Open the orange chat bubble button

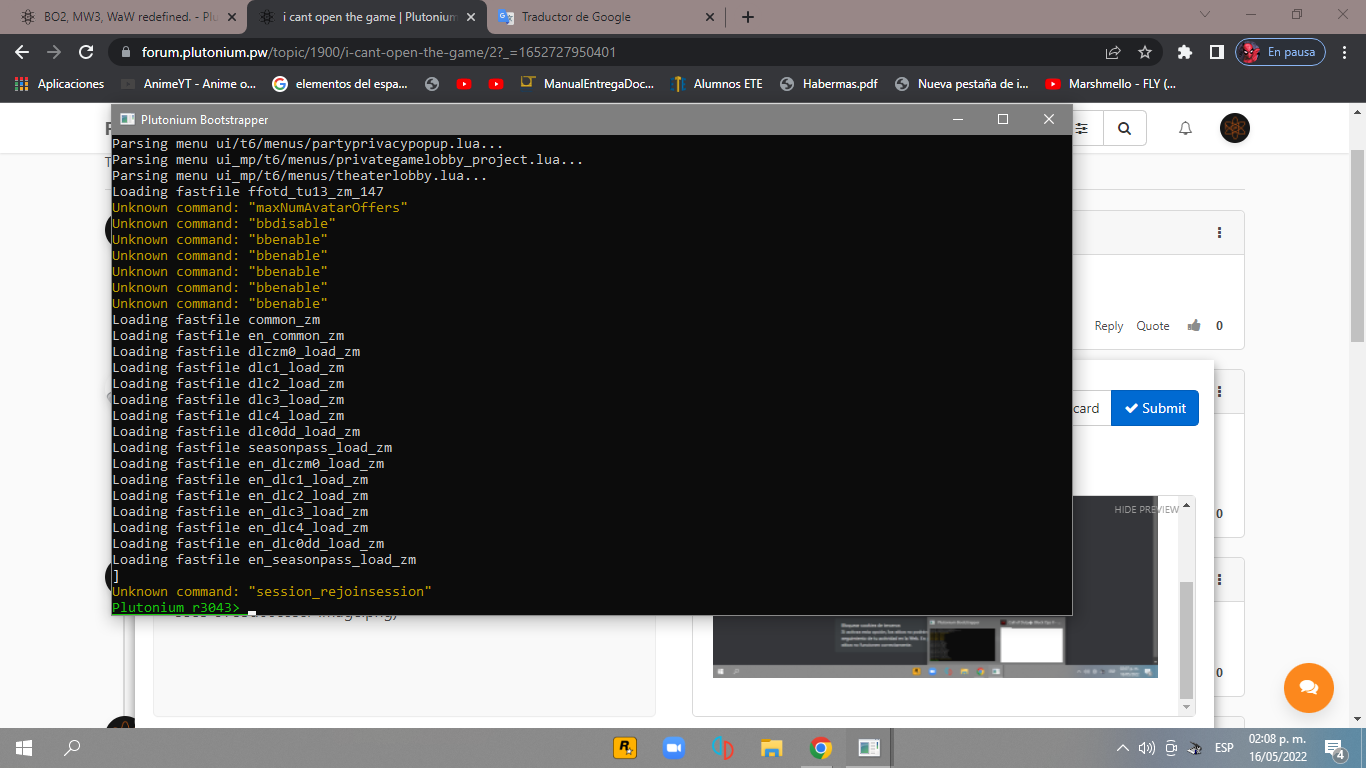[1309, 688]
